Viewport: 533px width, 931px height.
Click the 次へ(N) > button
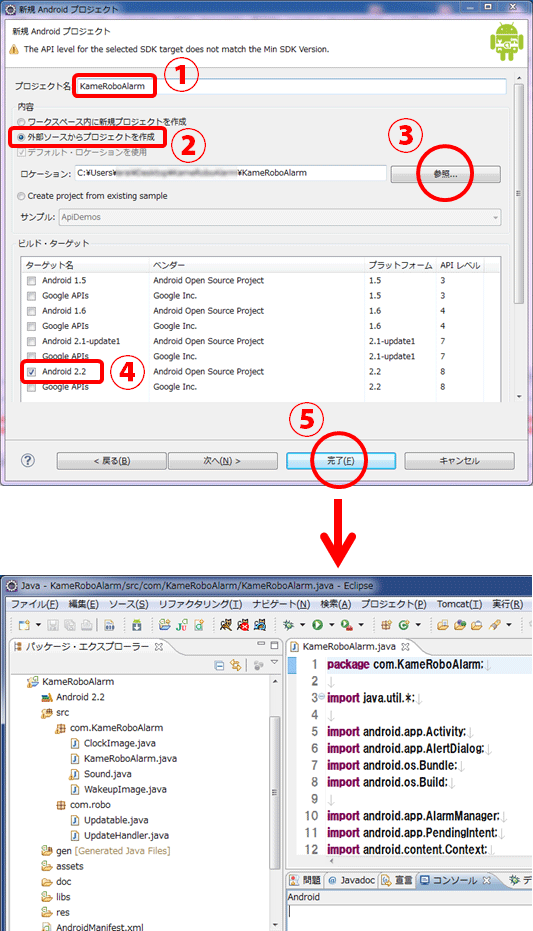tap(223, 461)
